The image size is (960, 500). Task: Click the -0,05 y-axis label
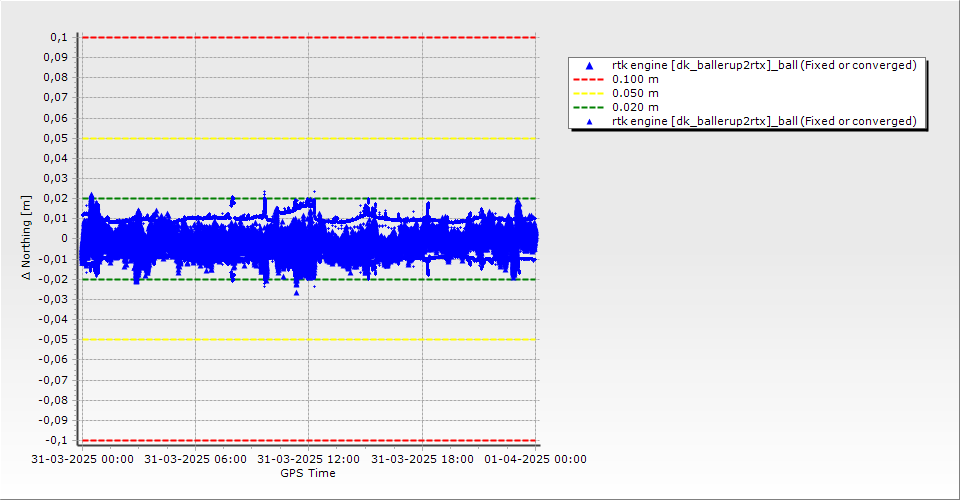[x=53, y=340]
